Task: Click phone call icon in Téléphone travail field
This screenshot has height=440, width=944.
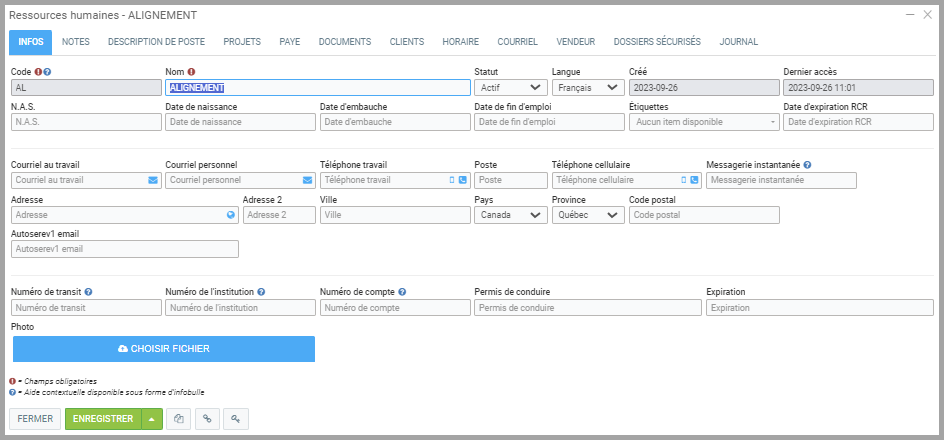Action: click(x=462, y=181)
